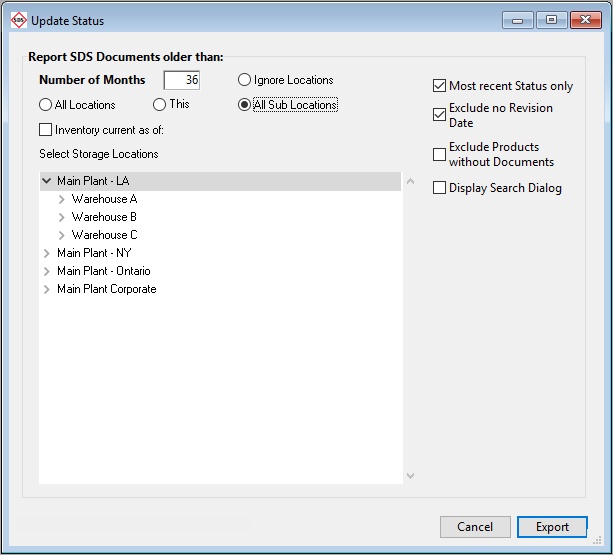Expand the Main Plant - Ontario node
The image size is (613, 555).
point(47,272)
